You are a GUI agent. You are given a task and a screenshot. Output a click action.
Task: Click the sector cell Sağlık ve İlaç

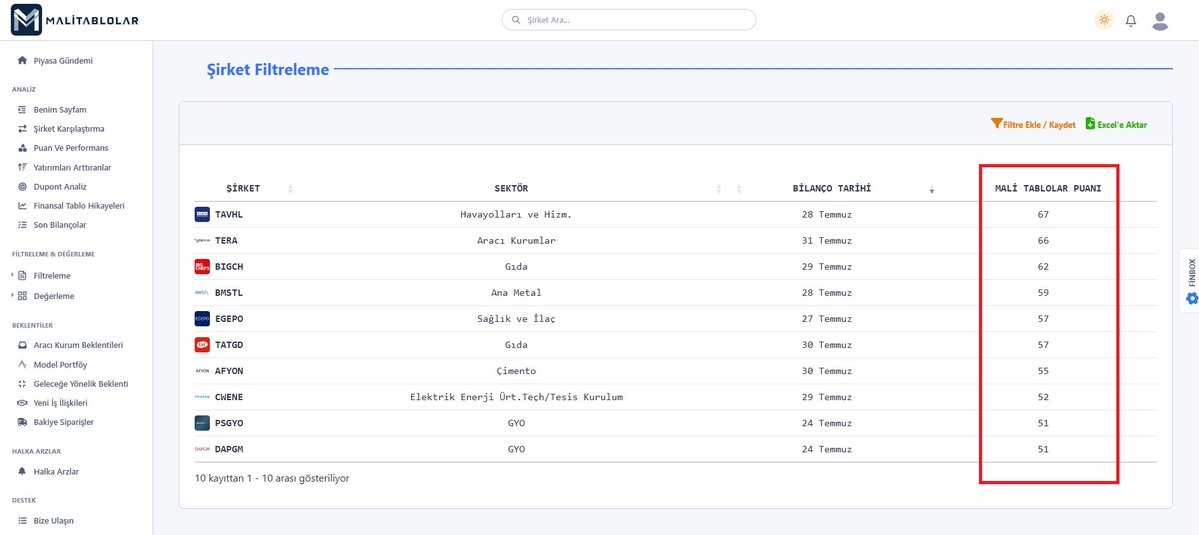[x=516, y=319]
